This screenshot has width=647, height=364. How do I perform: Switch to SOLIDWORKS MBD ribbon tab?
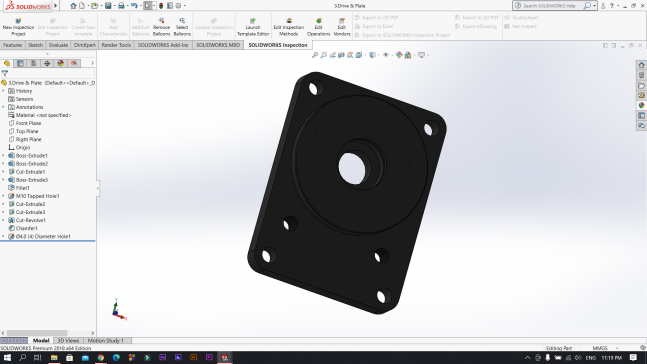coord(218,45)
